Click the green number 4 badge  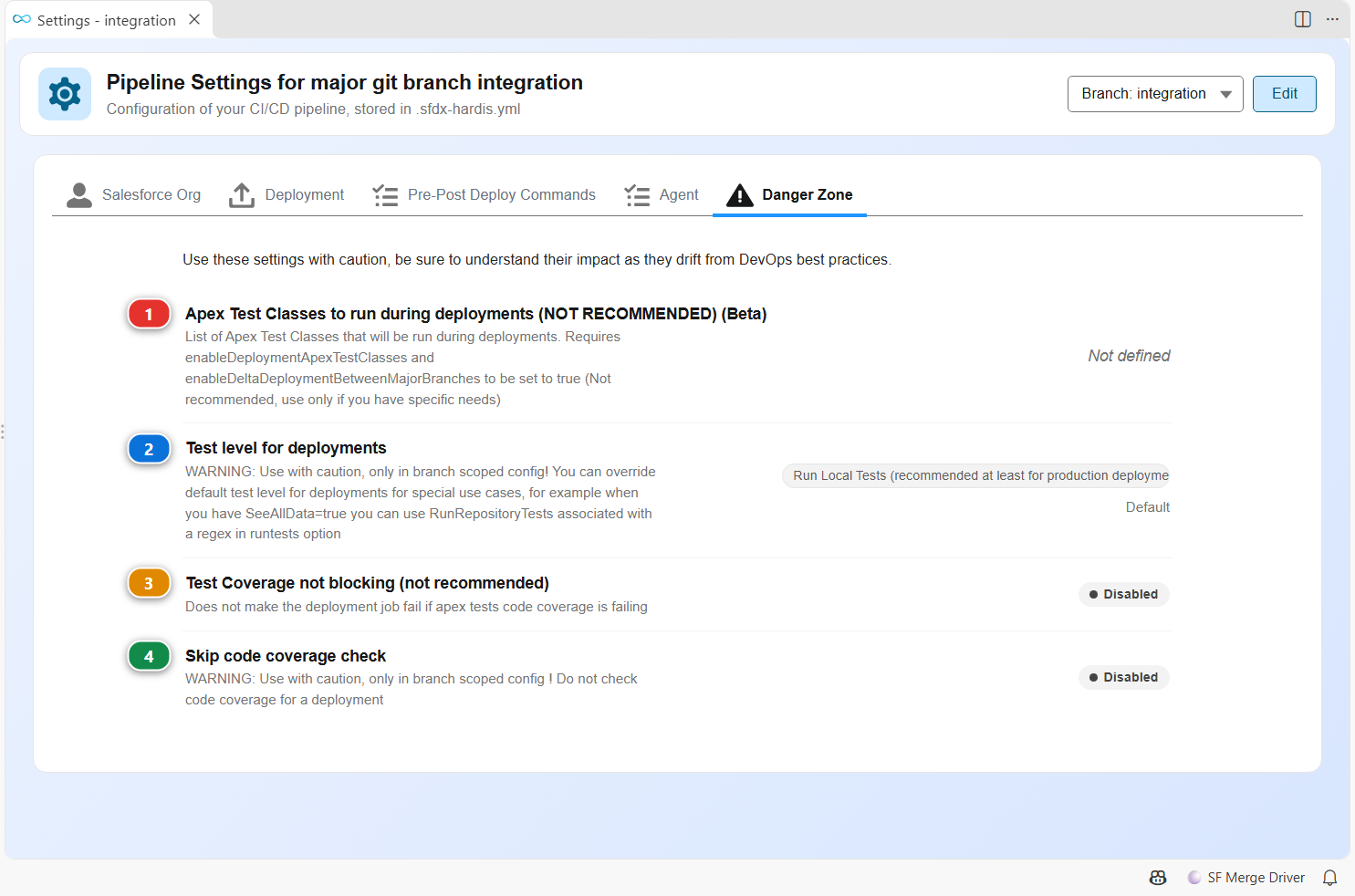click(149, 656)
